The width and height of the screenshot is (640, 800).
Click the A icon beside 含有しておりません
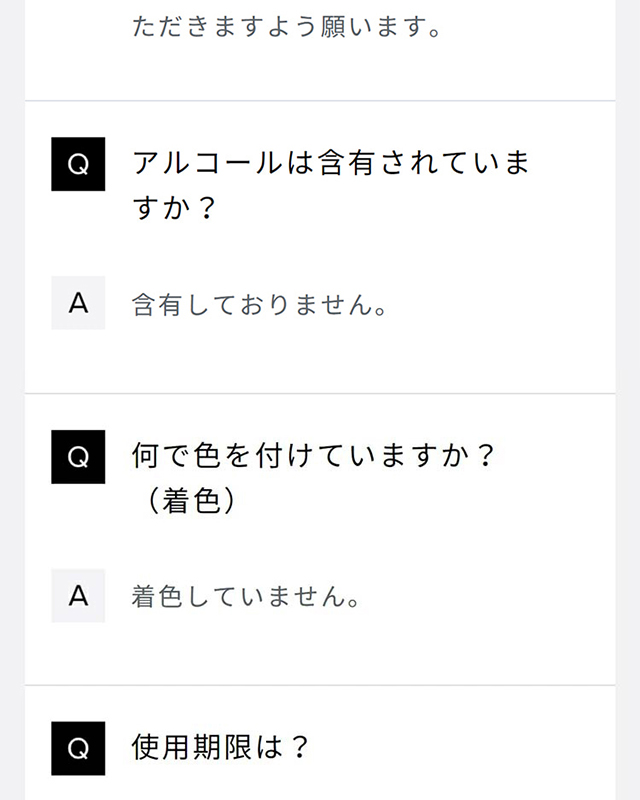click(x=78, y=303)
